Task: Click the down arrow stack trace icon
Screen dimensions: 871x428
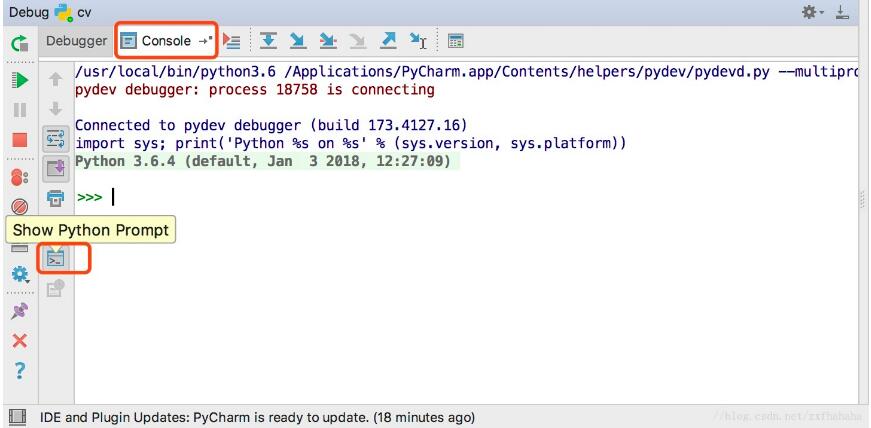Action: click(56, 109)
